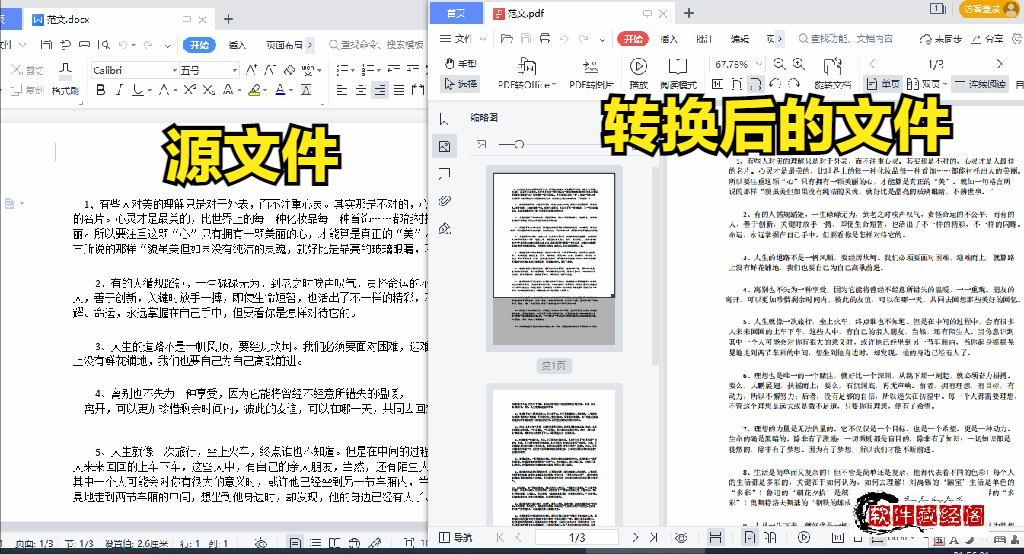The width and height of the screenshot is (1024, 554).
Task: Click 旋转文档 rotate document
Action: [x=833, y=73]
